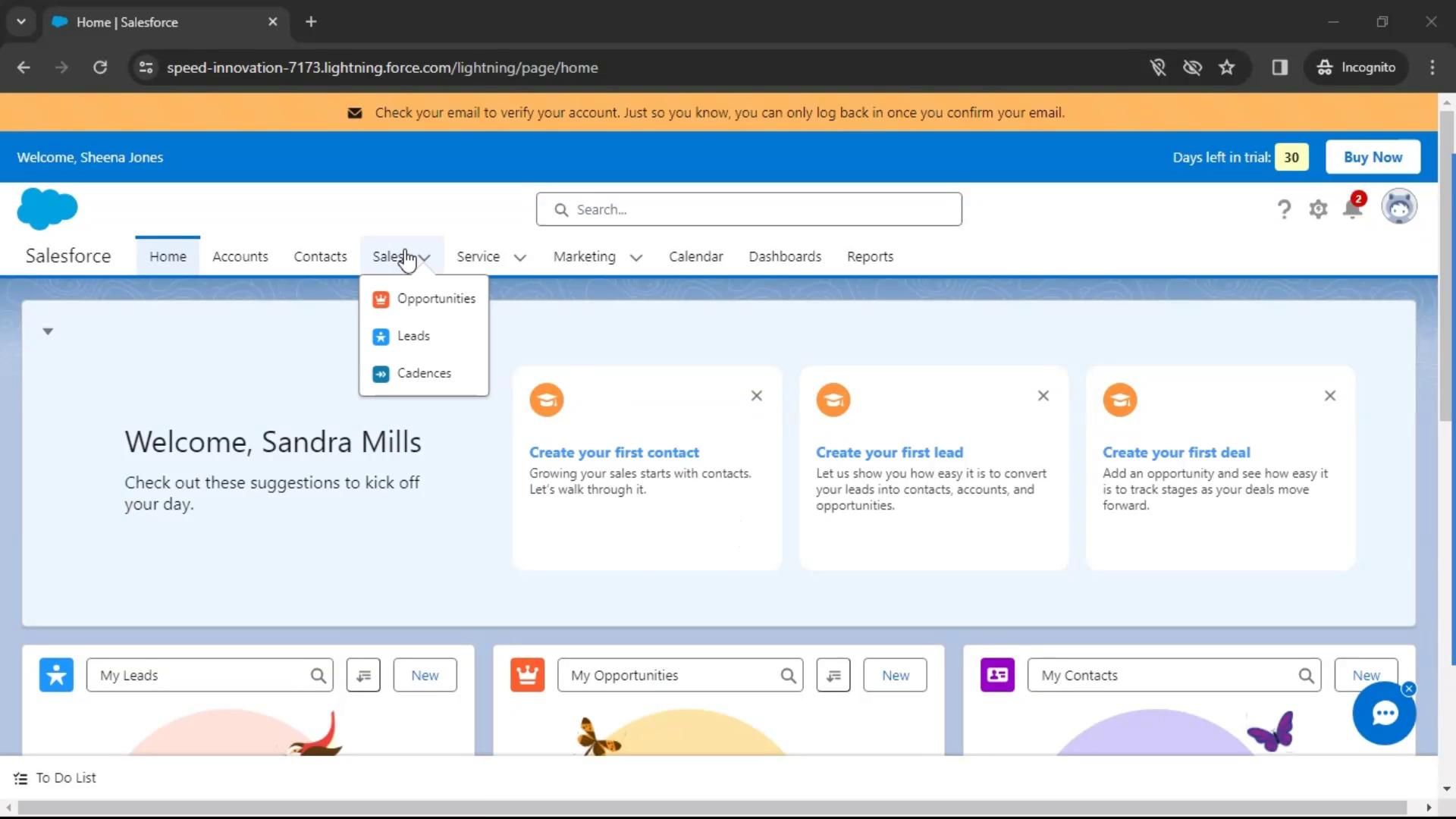Click the To Do List icon
1456x819 pixels.
pos(20,778)
